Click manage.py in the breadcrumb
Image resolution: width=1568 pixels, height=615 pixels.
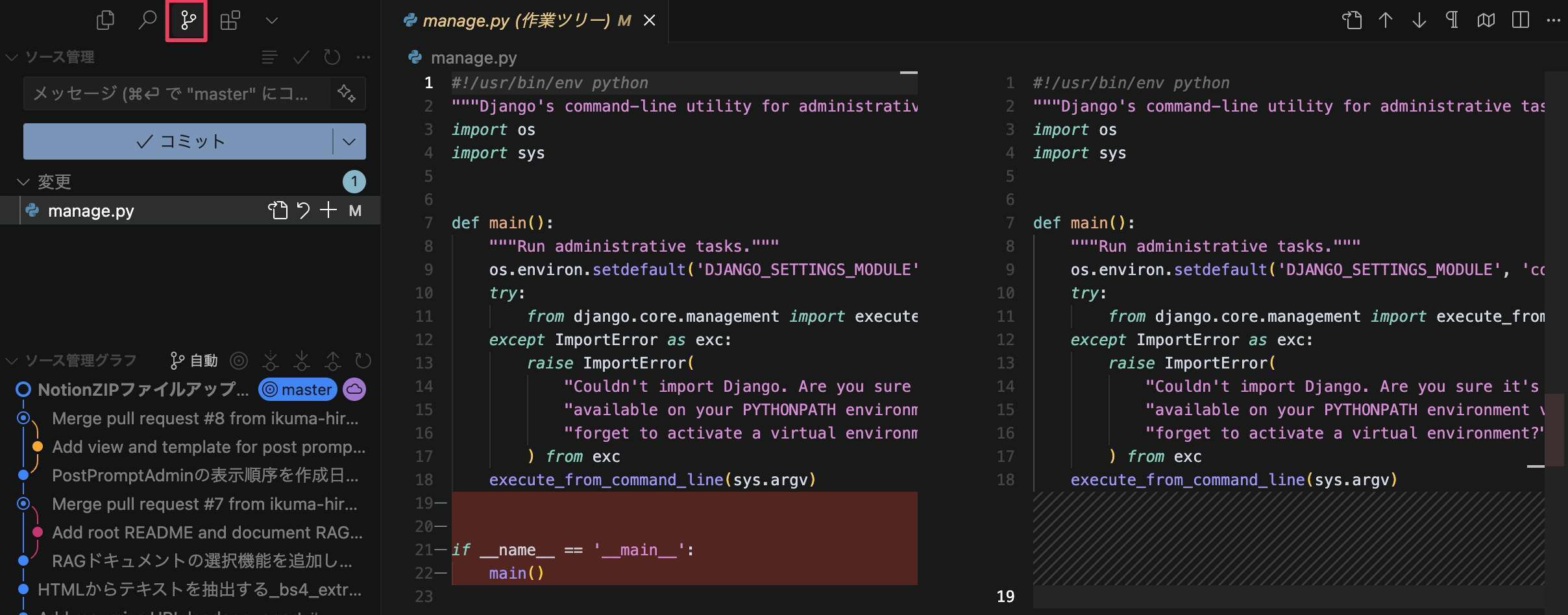[474, 58]
